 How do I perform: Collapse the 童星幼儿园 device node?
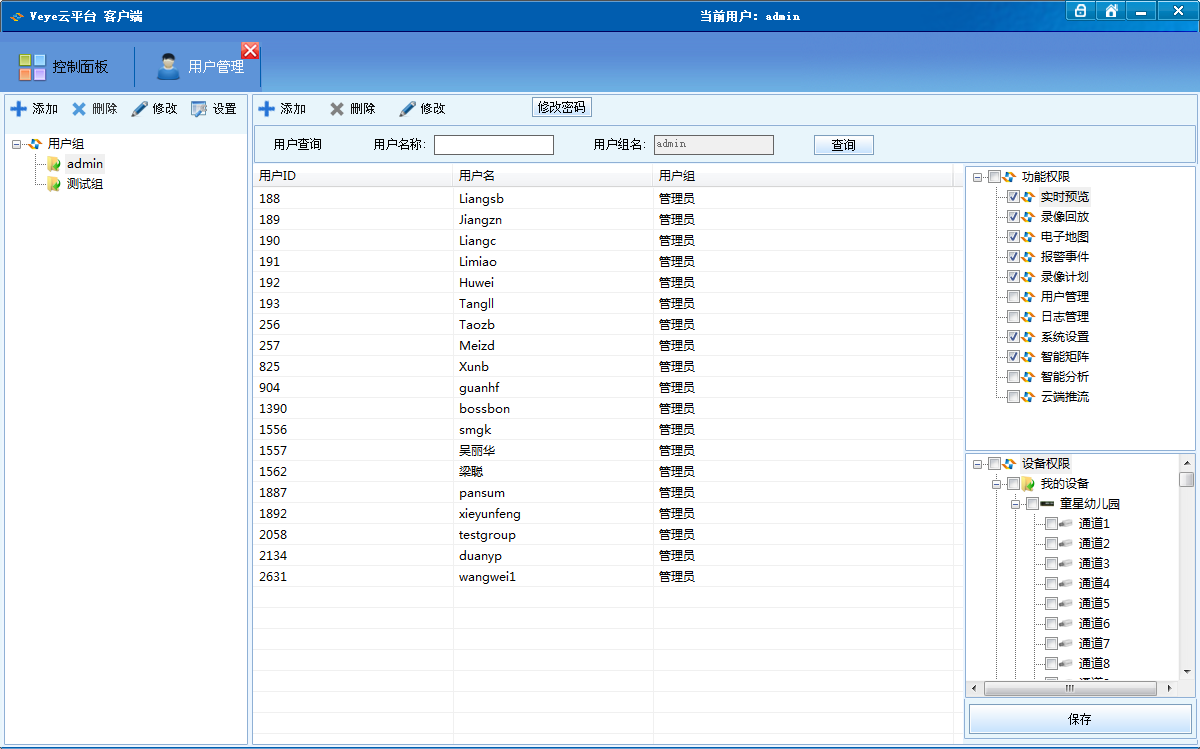pyautogui.click(x=1015, y=504)
